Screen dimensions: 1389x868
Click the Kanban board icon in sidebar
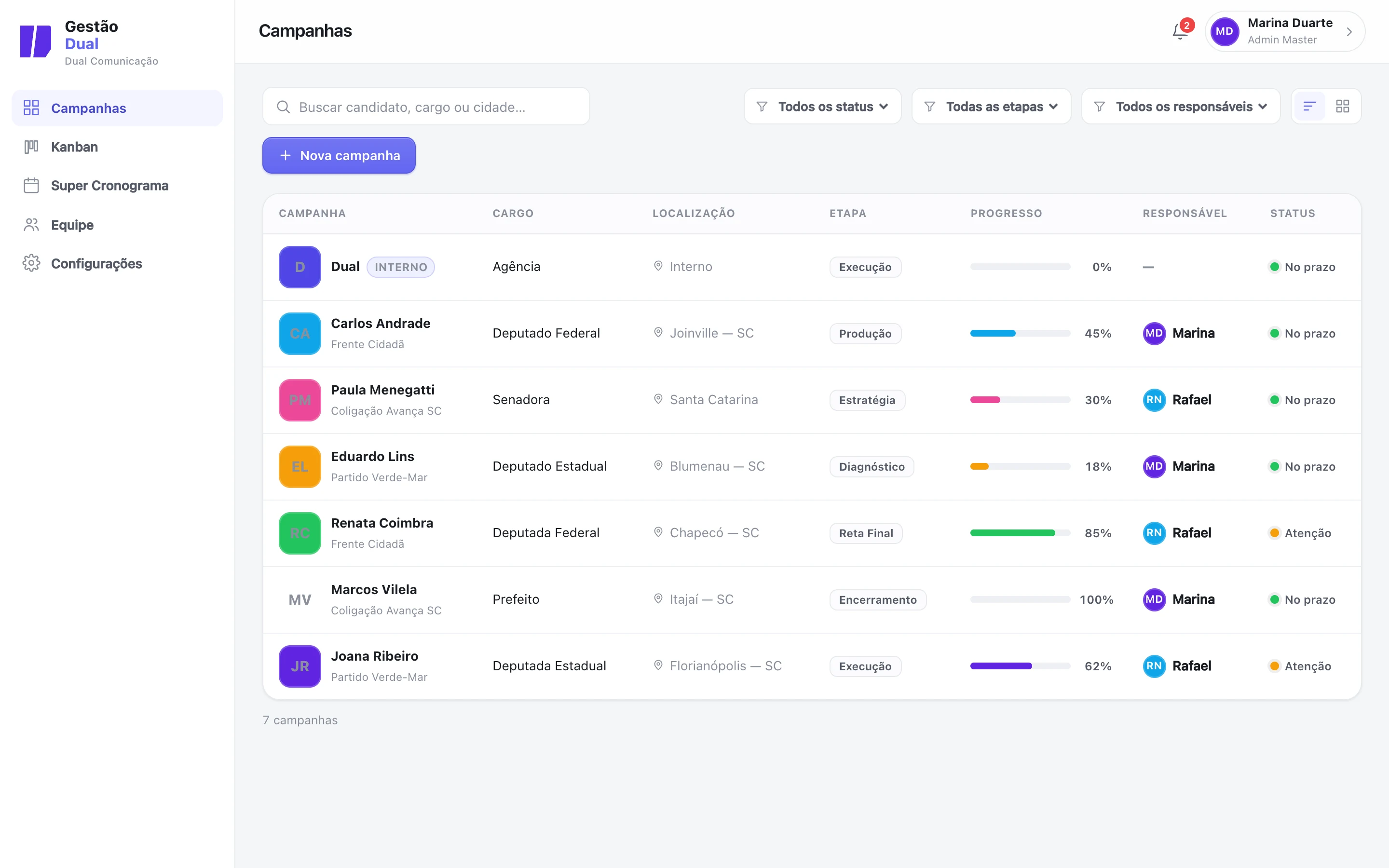click(x=31, y=147)
